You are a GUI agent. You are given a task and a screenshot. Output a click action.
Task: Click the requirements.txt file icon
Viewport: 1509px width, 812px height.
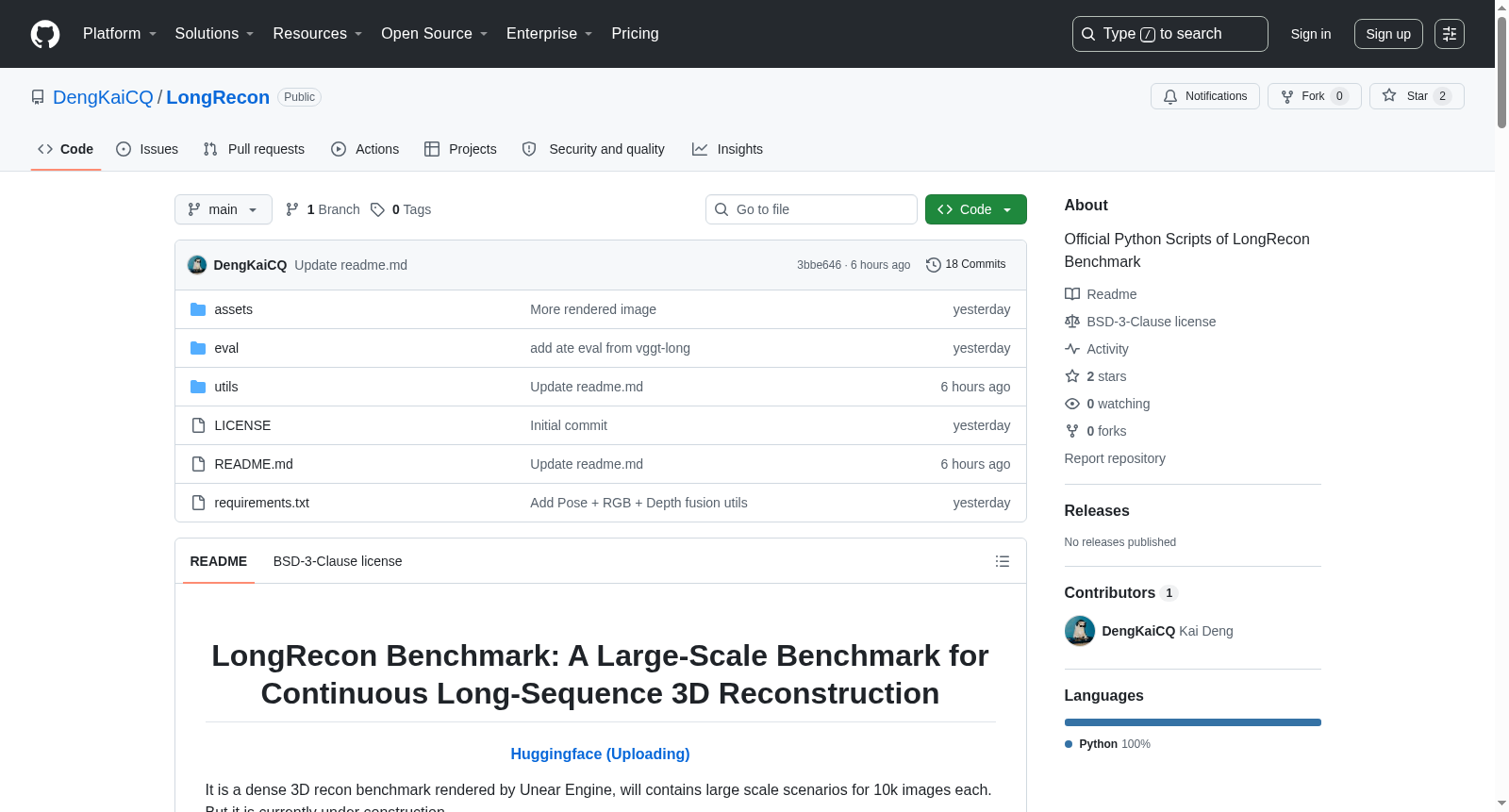[198, 503]
